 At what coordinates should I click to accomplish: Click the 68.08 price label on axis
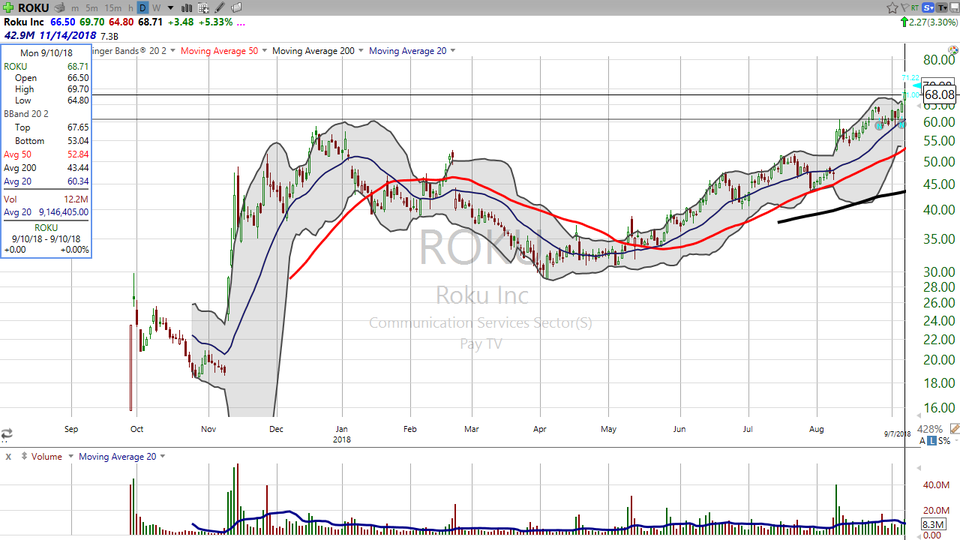(939, 94)
